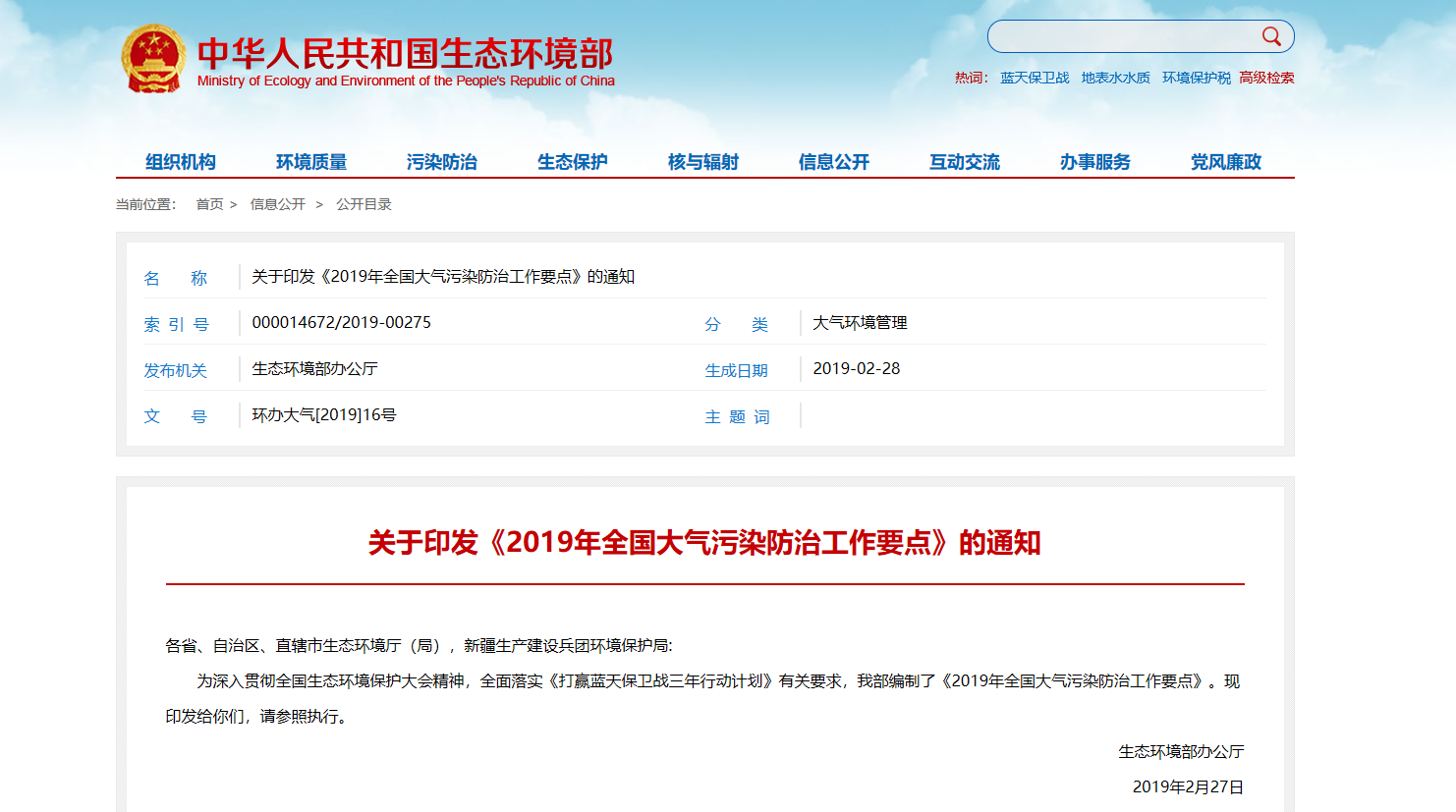Click the document number 环办大气[2019]16号
The image size is (1456, 812).
tap(324, 414)
